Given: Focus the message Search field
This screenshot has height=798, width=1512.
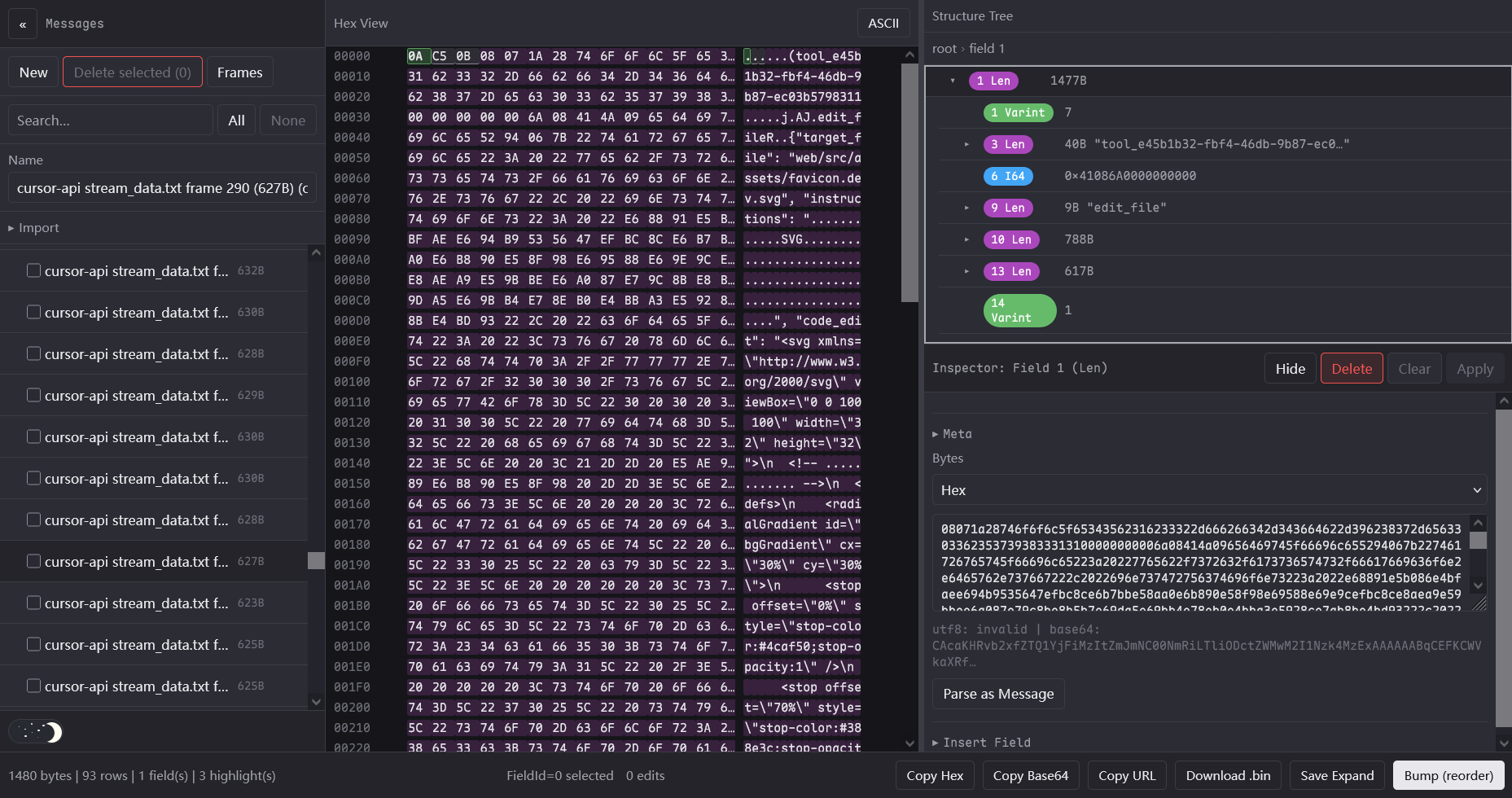Looking at the screenshot, I should [x=111, y=121].
